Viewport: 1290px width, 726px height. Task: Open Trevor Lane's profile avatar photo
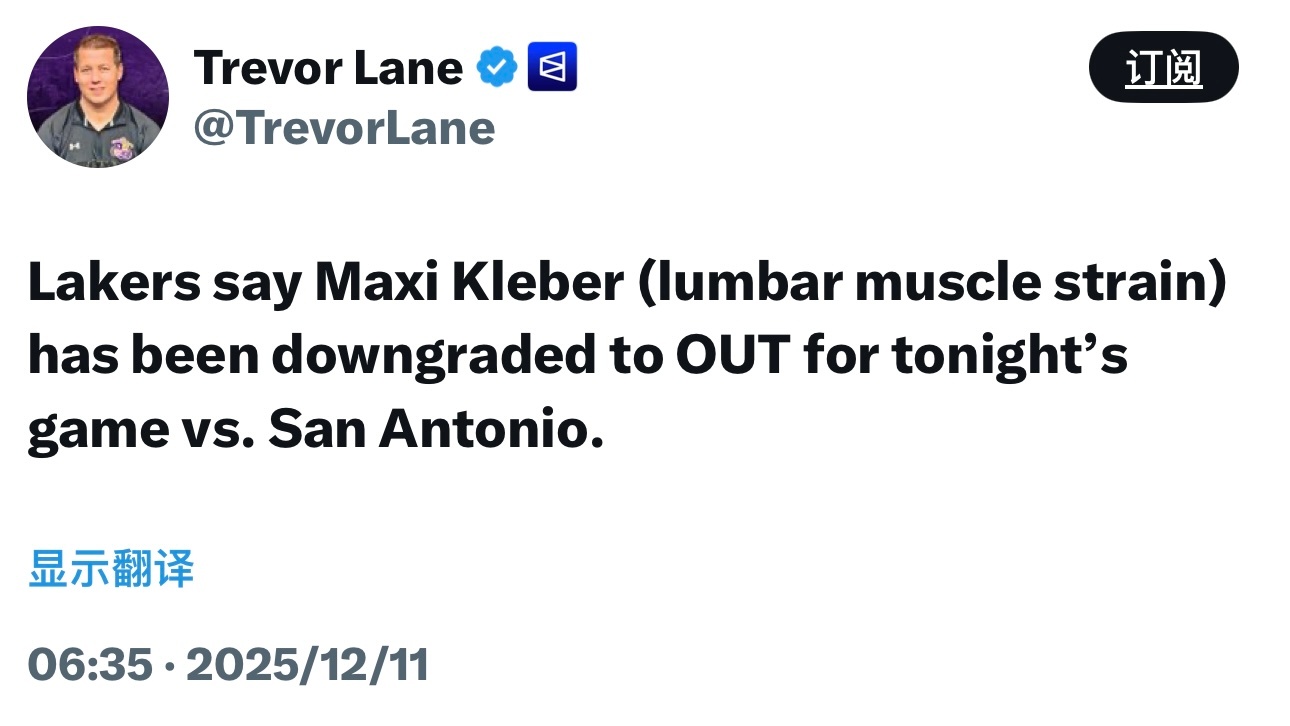tap(98, 97)
